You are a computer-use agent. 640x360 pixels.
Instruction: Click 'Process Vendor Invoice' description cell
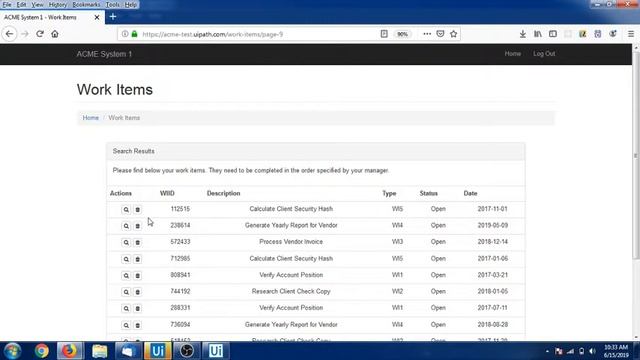291,242
